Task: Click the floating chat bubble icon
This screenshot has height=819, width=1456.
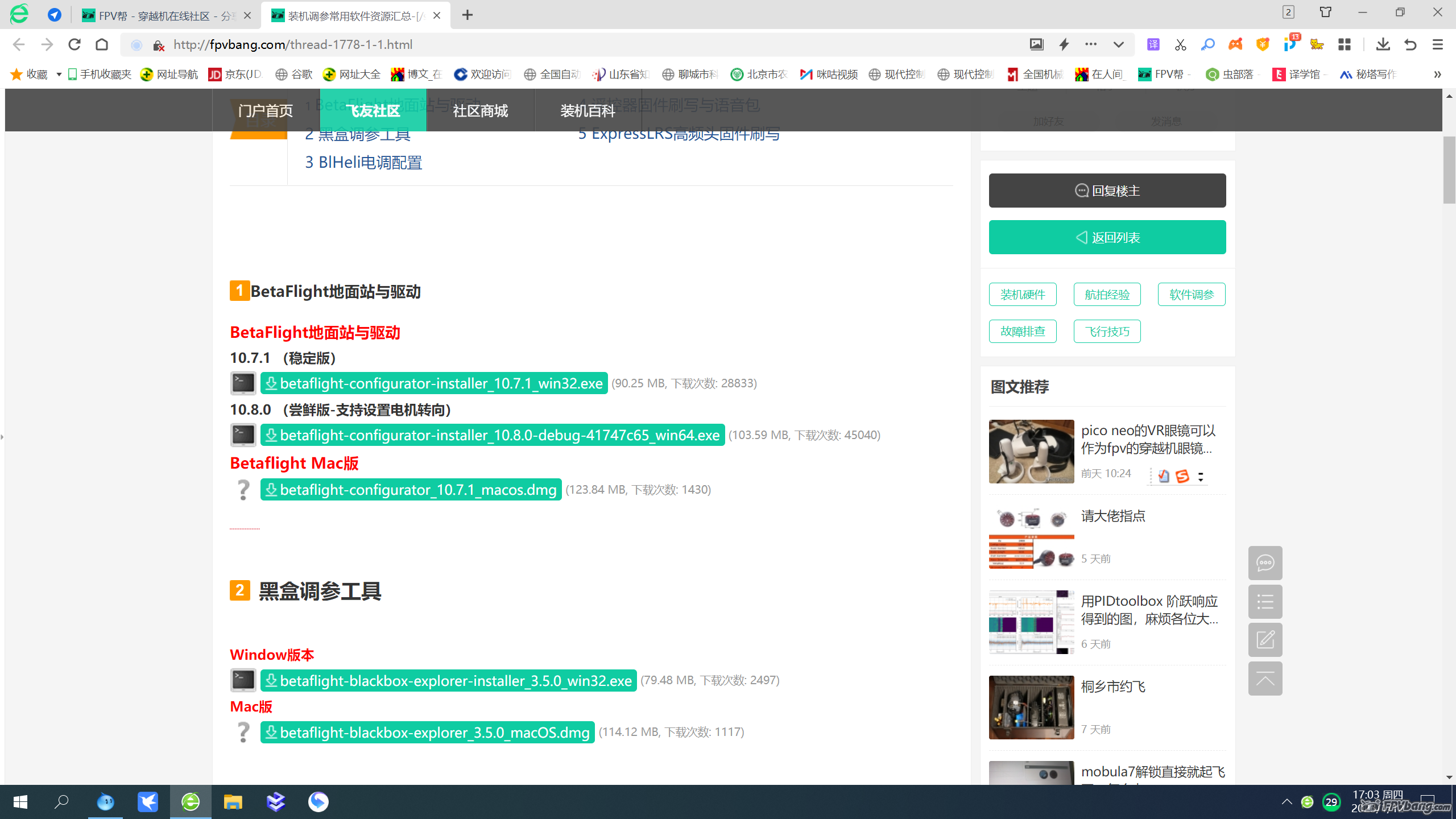Action: [1265, 563]
